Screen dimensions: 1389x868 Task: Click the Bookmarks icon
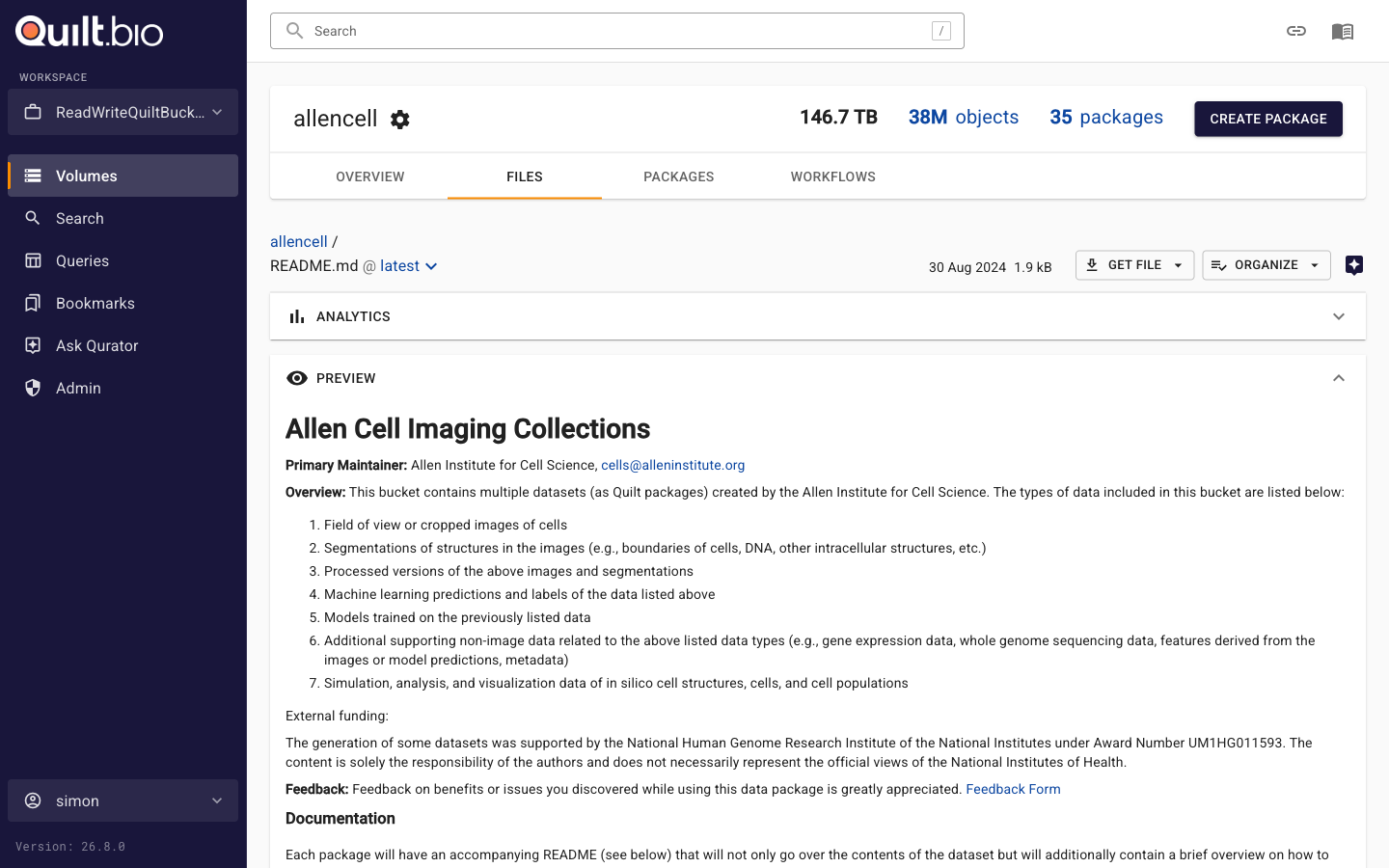[x=33, y=303]
